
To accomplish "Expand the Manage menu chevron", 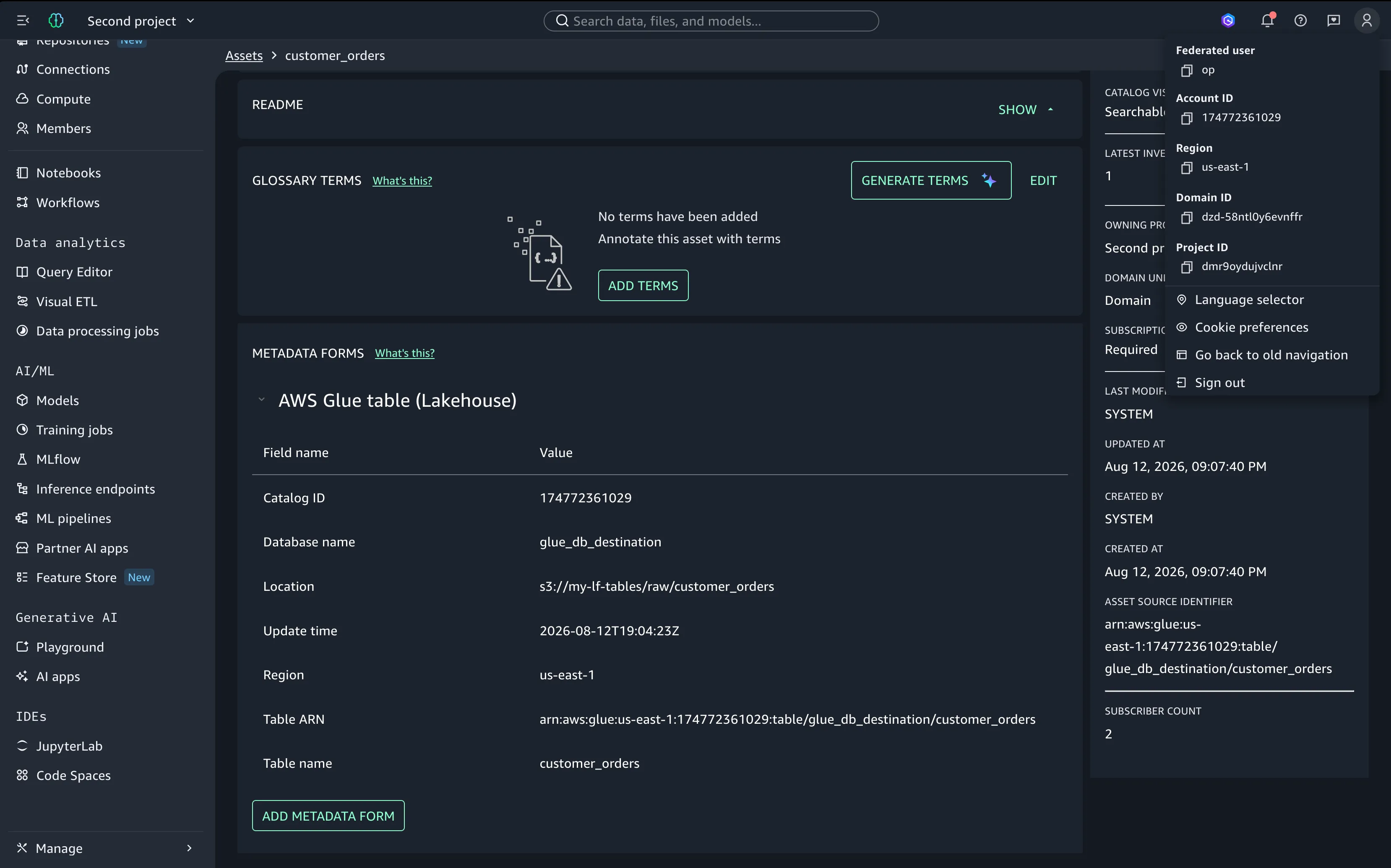I will coord(189,848).
